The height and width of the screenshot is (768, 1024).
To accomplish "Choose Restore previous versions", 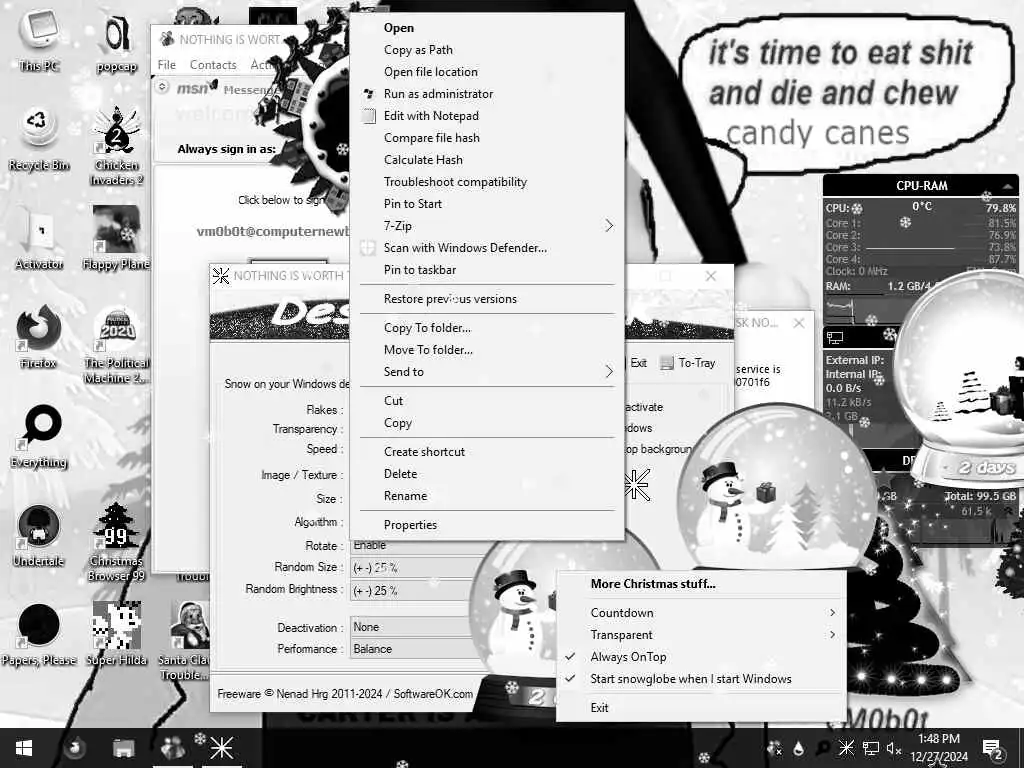I will click(487, 299).
